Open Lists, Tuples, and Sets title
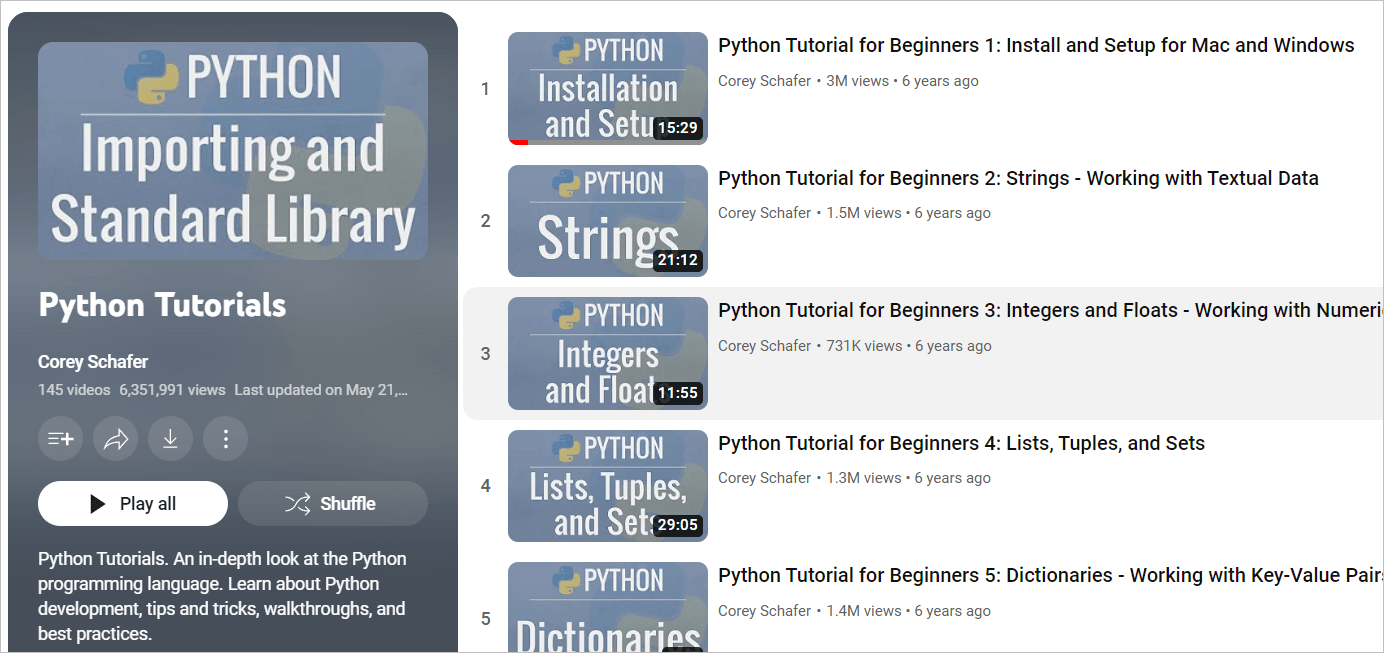Image resolution: width=1384 pixels, height=653 pixels. click(961, 444)
